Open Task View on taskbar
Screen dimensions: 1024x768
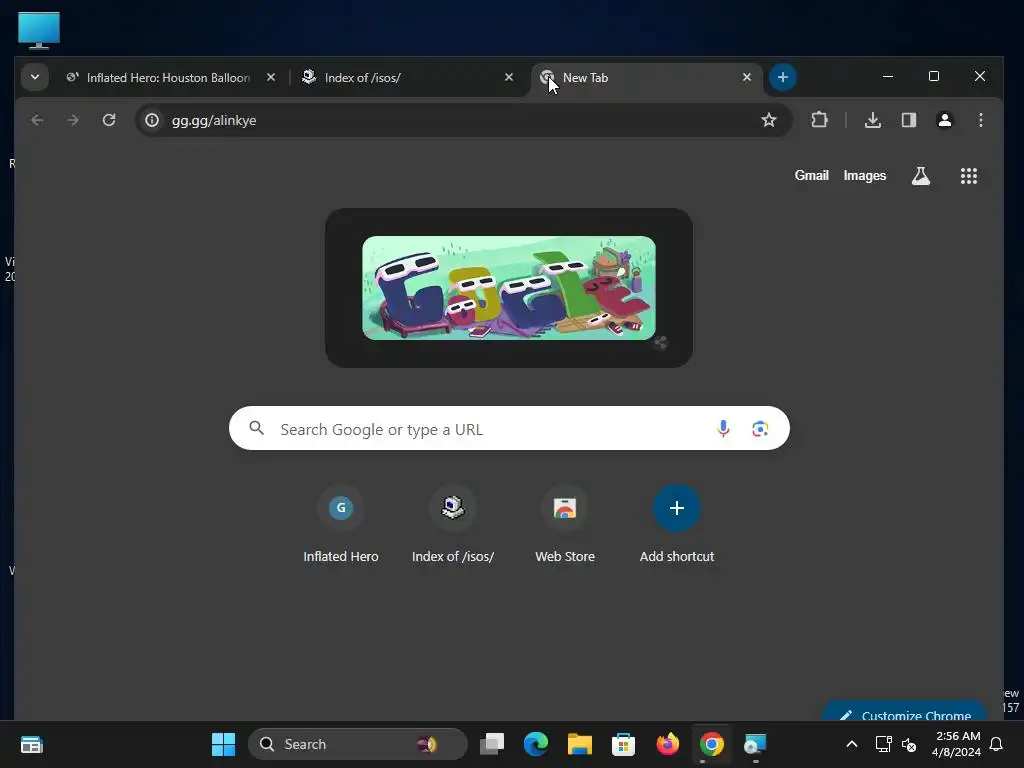coord(492,744)
